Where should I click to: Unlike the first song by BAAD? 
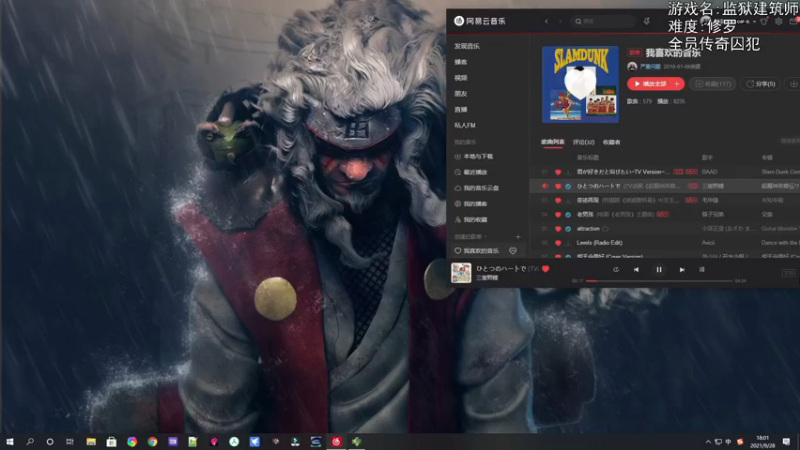tap(558, 172)
